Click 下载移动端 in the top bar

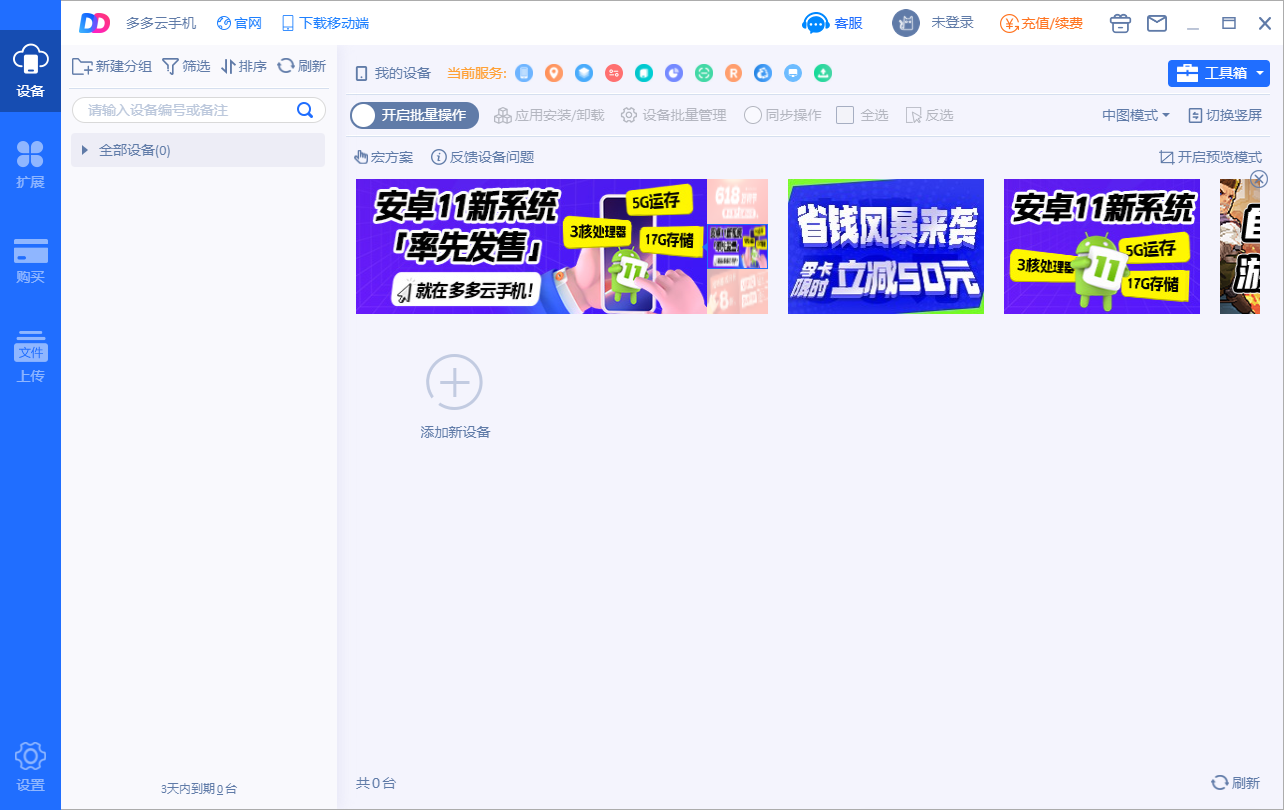[x=326, y=22]
